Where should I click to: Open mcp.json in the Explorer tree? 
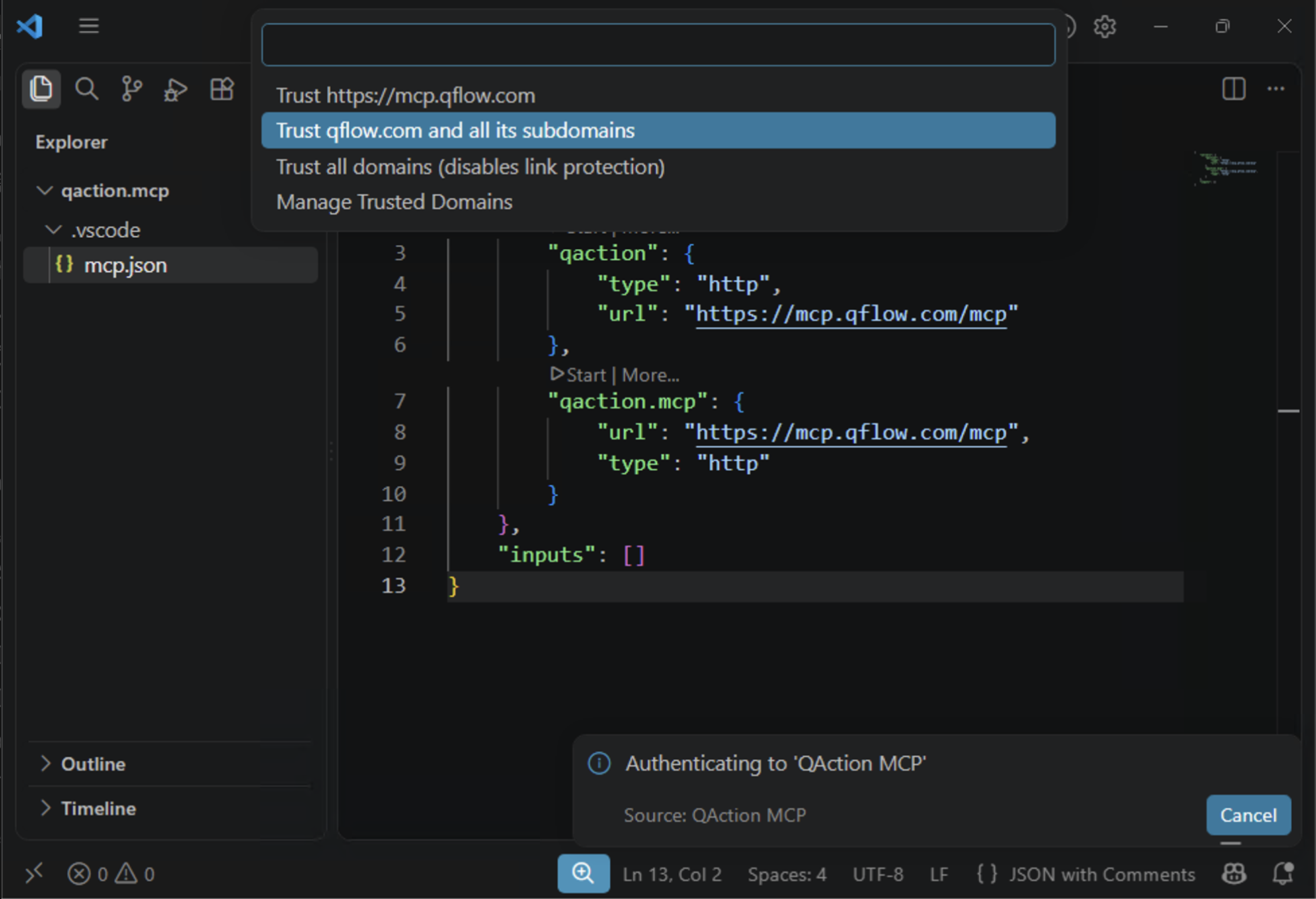pos(171,265)
